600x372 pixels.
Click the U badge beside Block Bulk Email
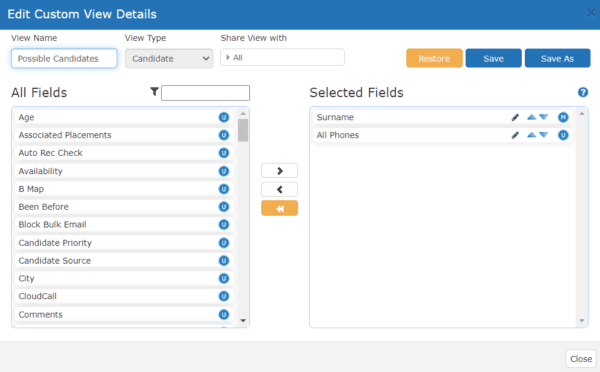tap(224, 225)
